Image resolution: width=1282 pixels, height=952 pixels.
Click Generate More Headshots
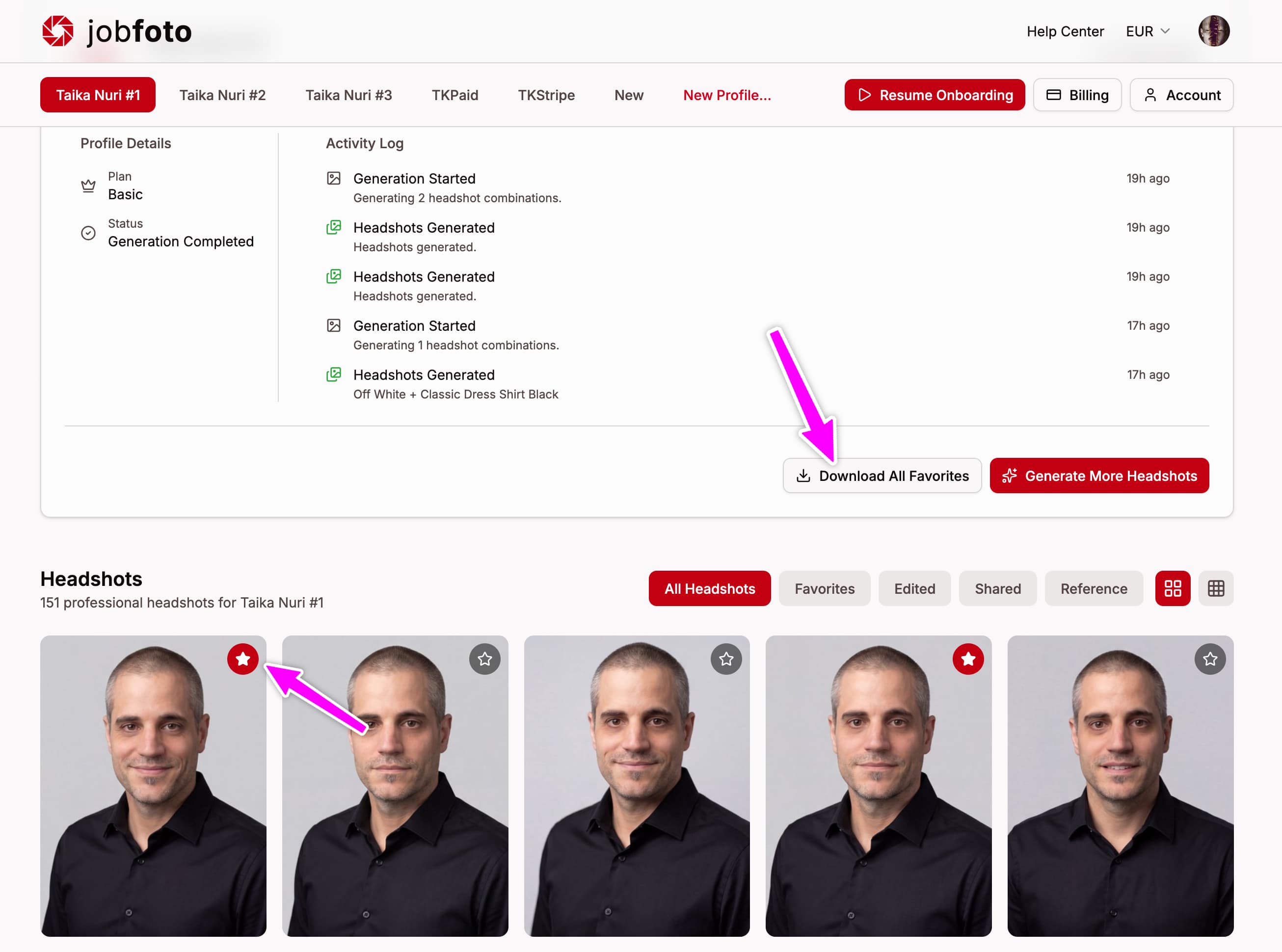click(x=1099, y=476)
